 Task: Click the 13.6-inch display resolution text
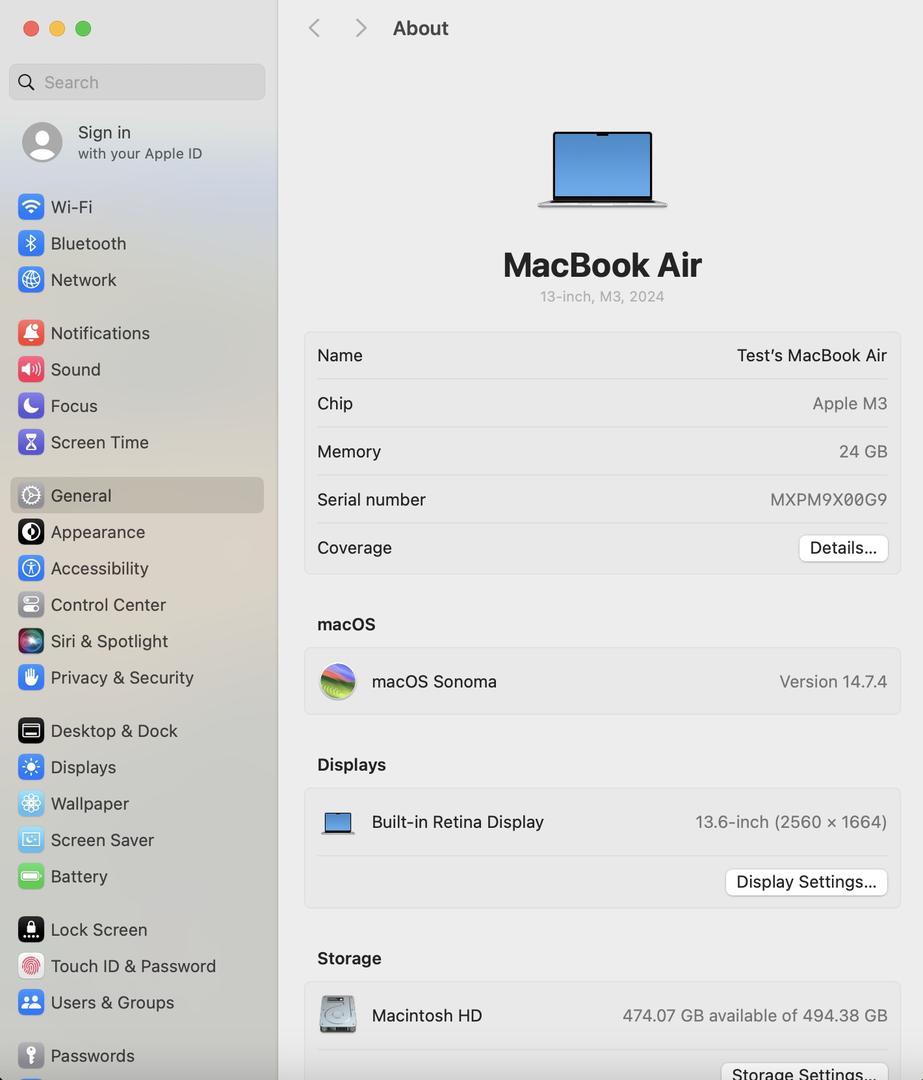[791, 822]
